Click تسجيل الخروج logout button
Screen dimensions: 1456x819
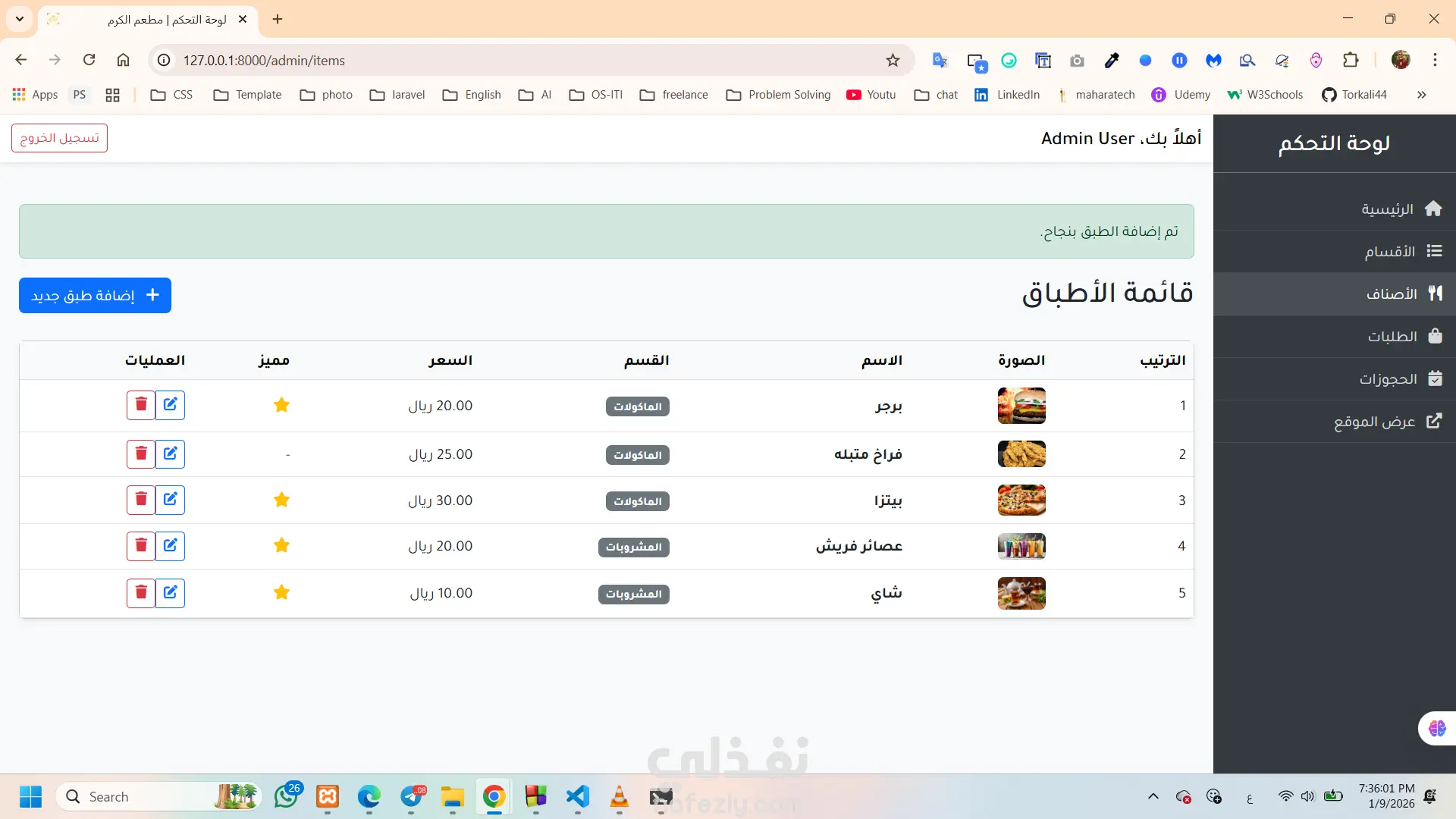(59, 138)
